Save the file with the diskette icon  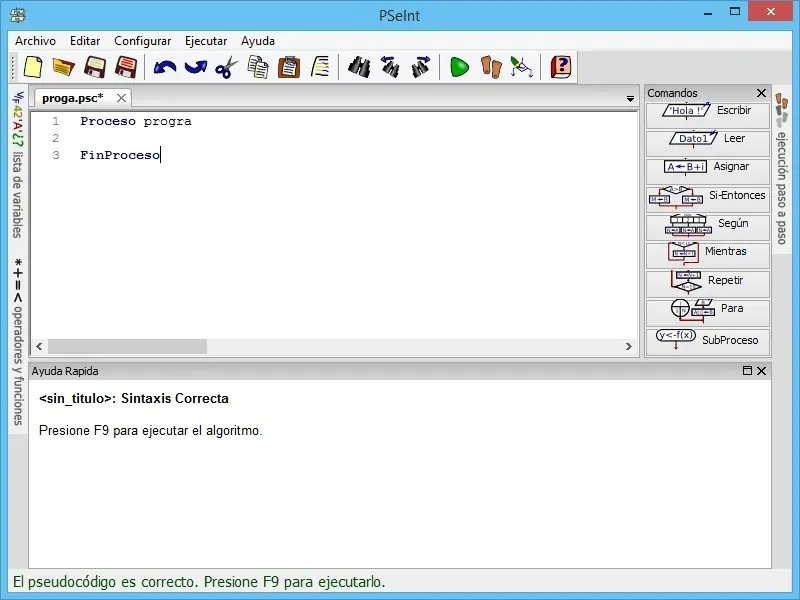click(95, 67)
